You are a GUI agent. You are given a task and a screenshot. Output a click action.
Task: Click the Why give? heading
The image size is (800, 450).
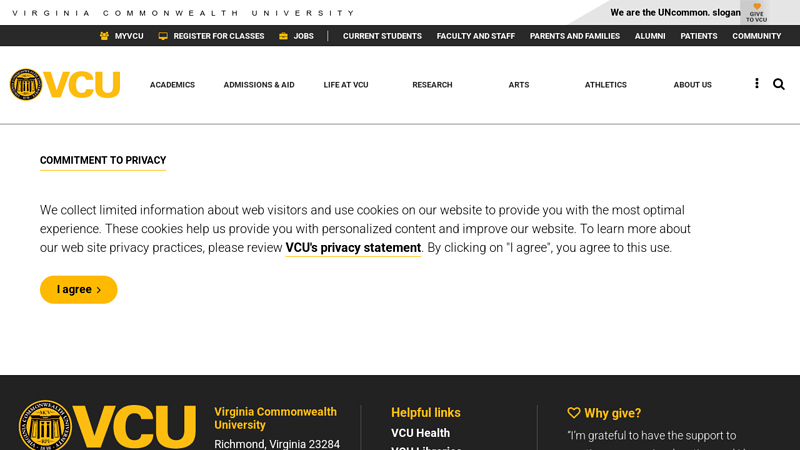[604, 413]
